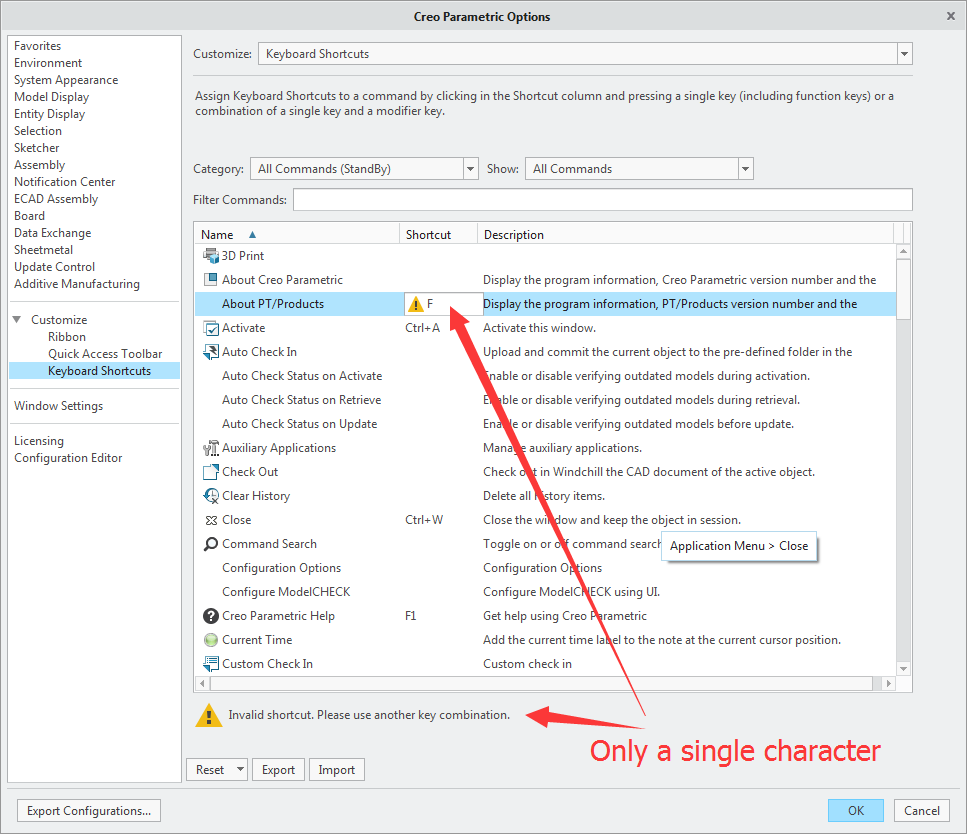Open the Reset button dropdown arrow
This screenshot has height=834, width=967.
pos(240,769)
